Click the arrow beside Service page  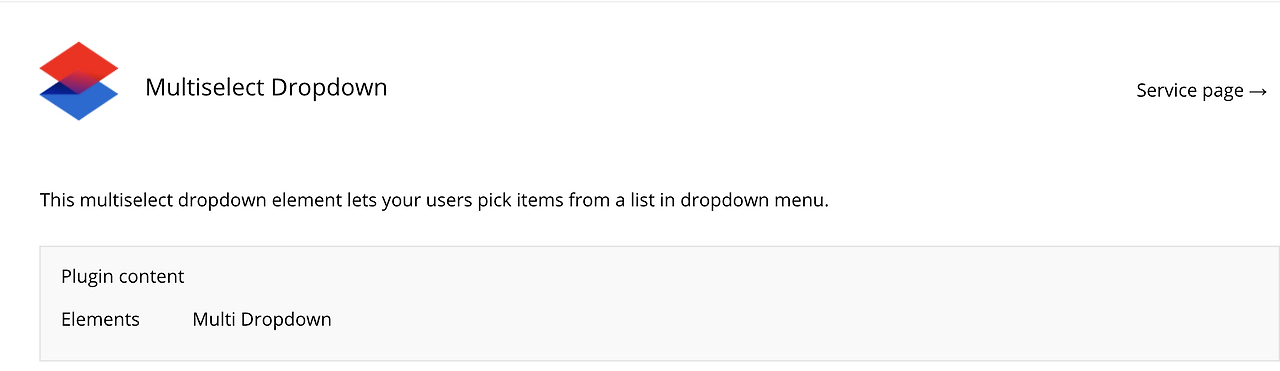tap(1258, 91)
